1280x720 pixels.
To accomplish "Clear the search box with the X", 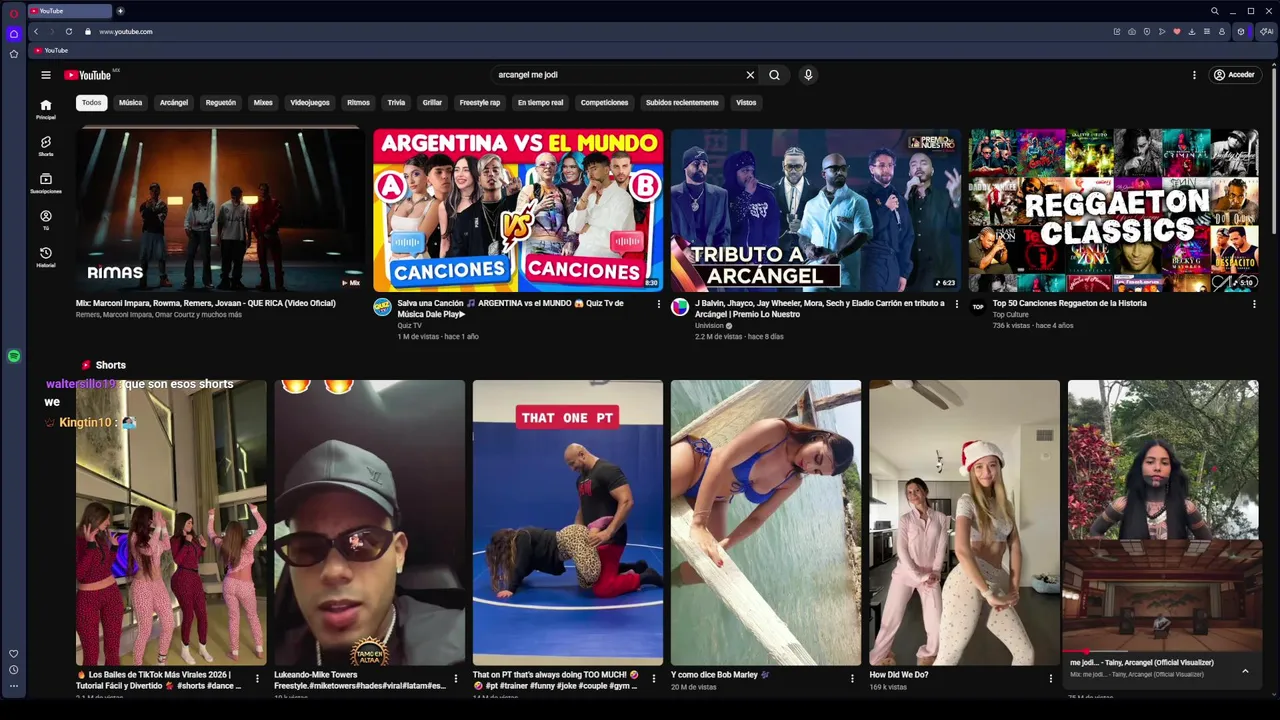I will pos(750,75).
